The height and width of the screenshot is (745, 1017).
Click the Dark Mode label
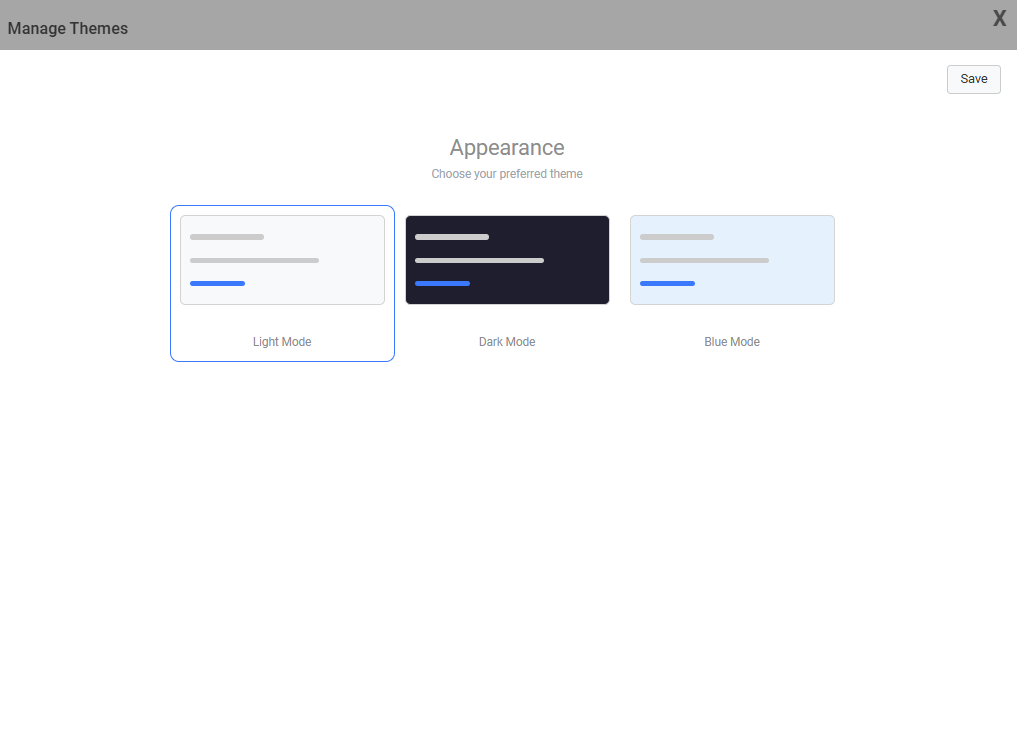coord(507,342)
